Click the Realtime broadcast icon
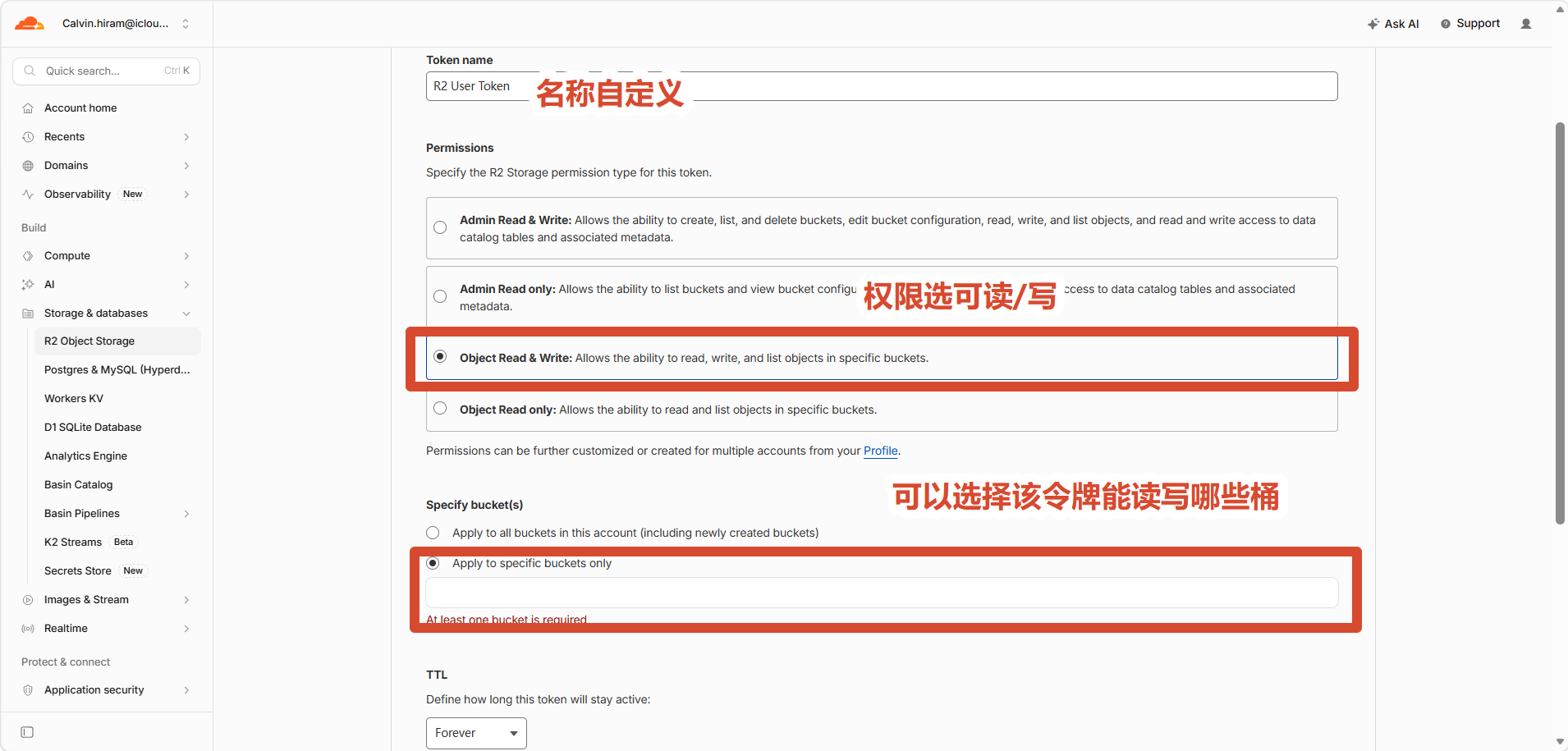The height and width of the screenshot is (751, 1568). (28, 629)
